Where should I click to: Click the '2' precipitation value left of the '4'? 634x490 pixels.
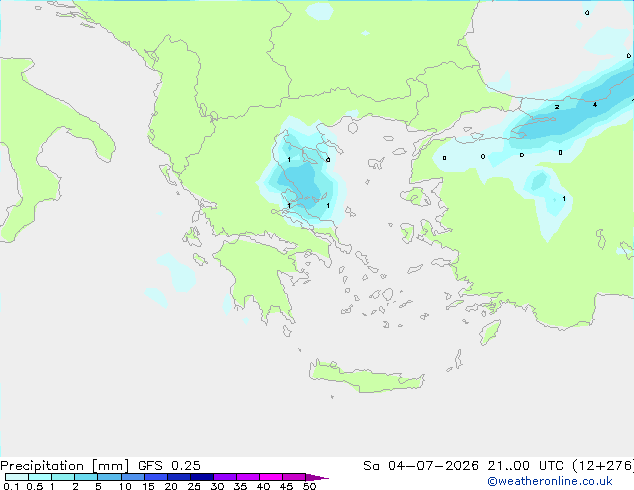point(557,107)
